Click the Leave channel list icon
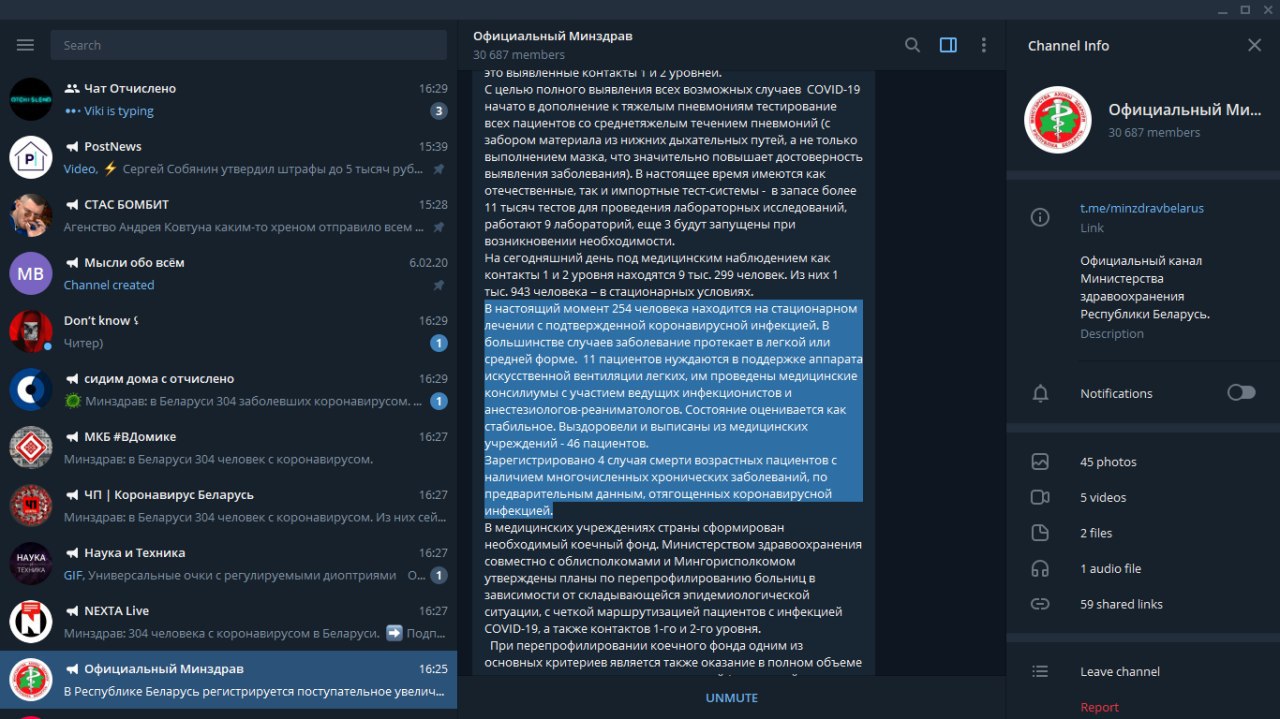 coord(1040,672)
